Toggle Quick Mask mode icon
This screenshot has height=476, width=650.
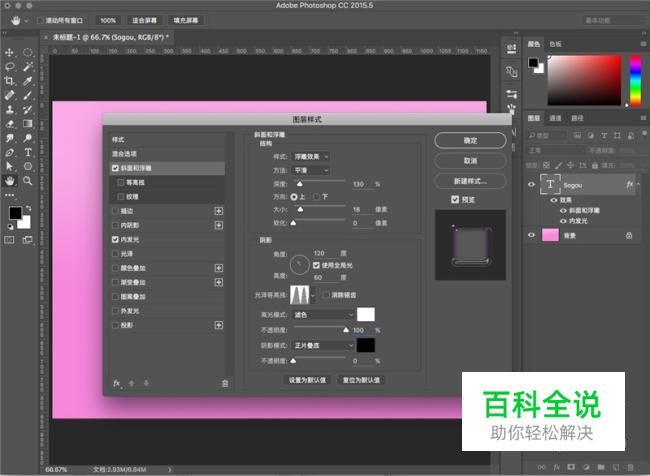(9, 240)
